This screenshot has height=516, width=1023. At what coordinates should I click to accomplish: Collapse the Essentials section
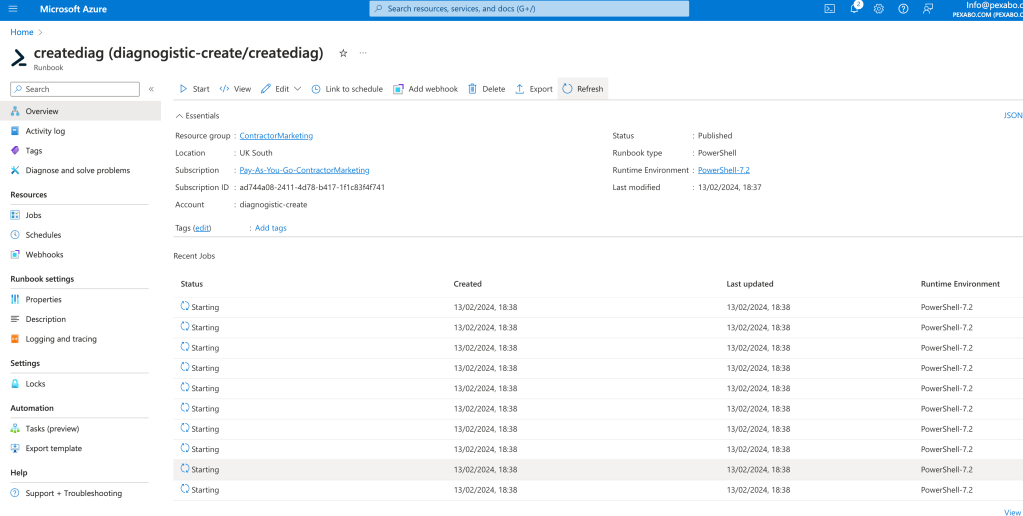tap(197, 115)
